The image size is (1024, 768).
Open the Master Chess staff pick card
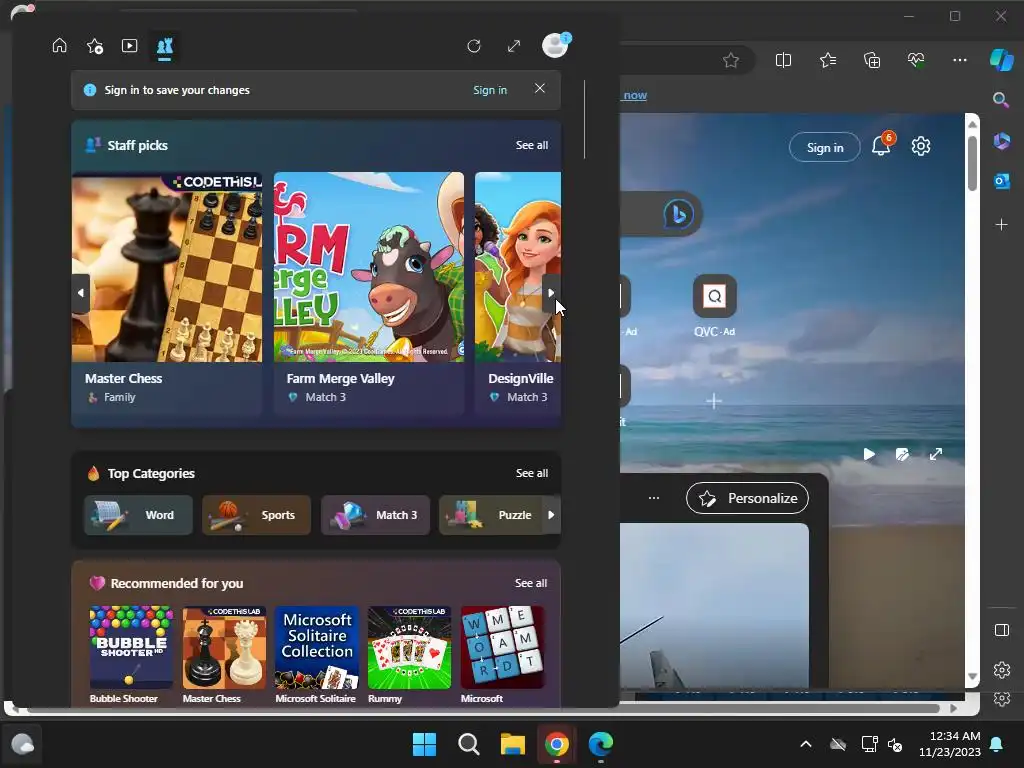167,293
